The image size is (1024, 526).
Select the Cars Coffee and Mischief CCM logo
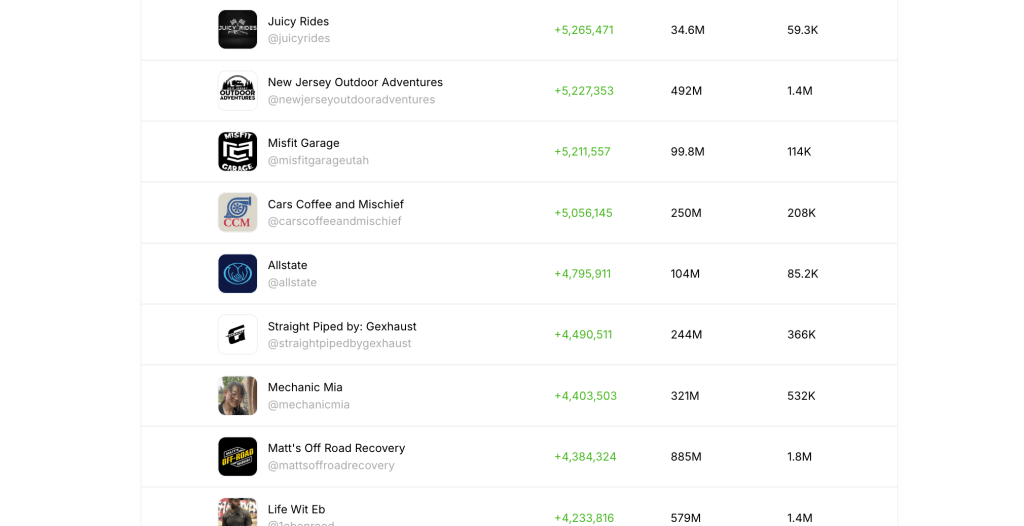237,213
